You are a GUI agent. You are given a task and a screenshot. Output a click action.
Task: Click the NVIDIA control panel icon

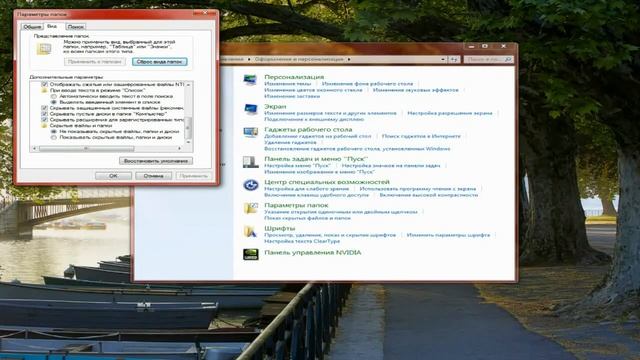(251, 254)
